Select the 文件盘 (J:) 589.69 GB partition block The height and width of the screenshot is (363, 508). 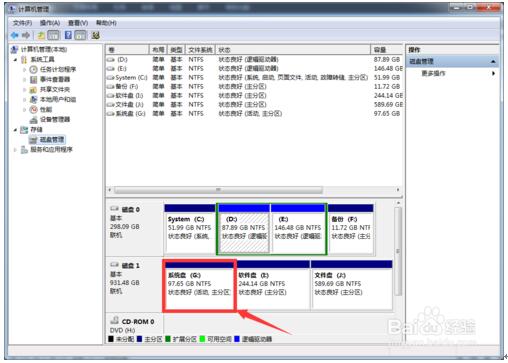pyautogui.click(x=352, y=285)
